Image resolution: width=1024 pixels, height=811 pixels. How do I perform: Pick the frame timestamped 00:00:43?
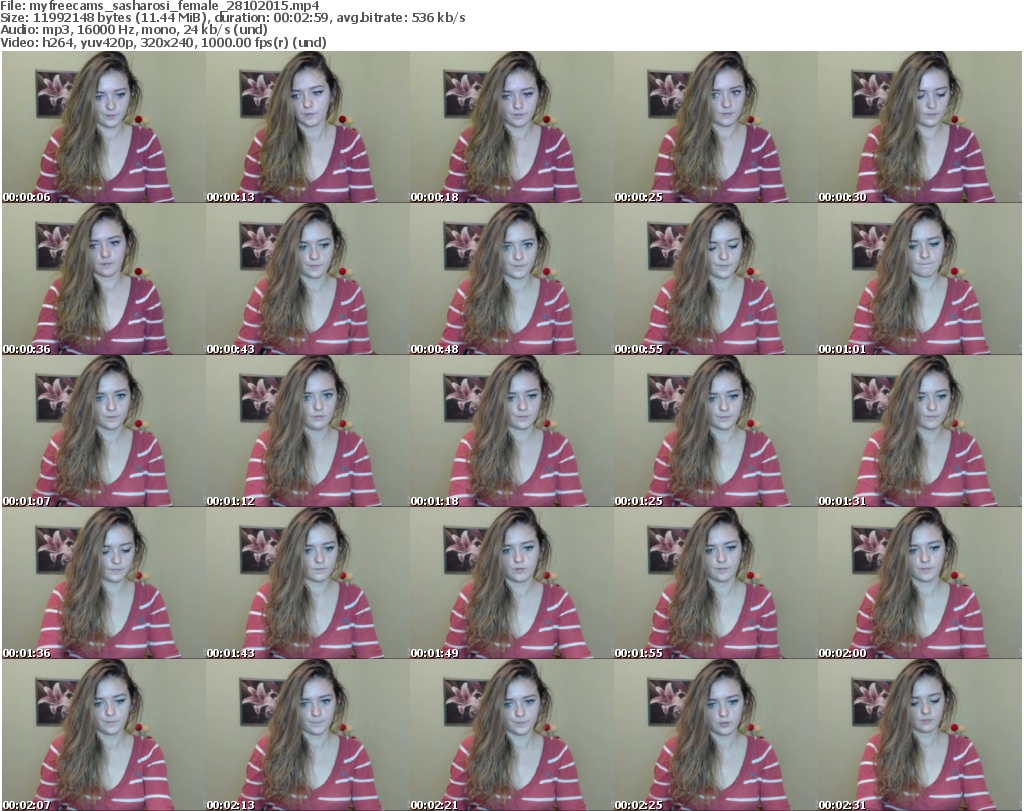(x=308, y=279)
